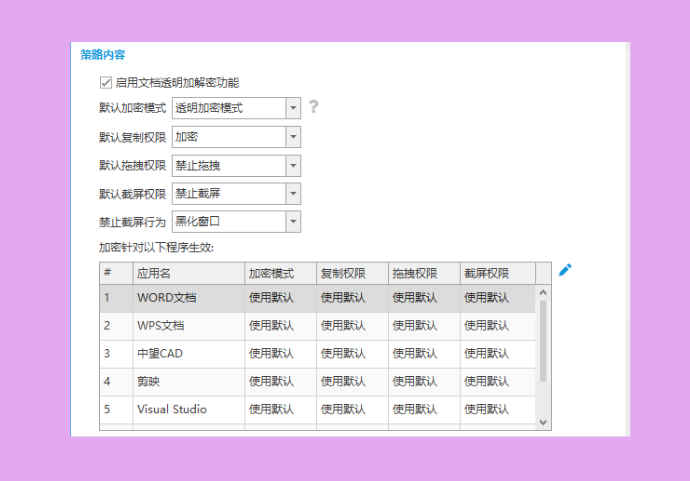
Task: Click the 策略内容 heading
Action: (103, 55)
